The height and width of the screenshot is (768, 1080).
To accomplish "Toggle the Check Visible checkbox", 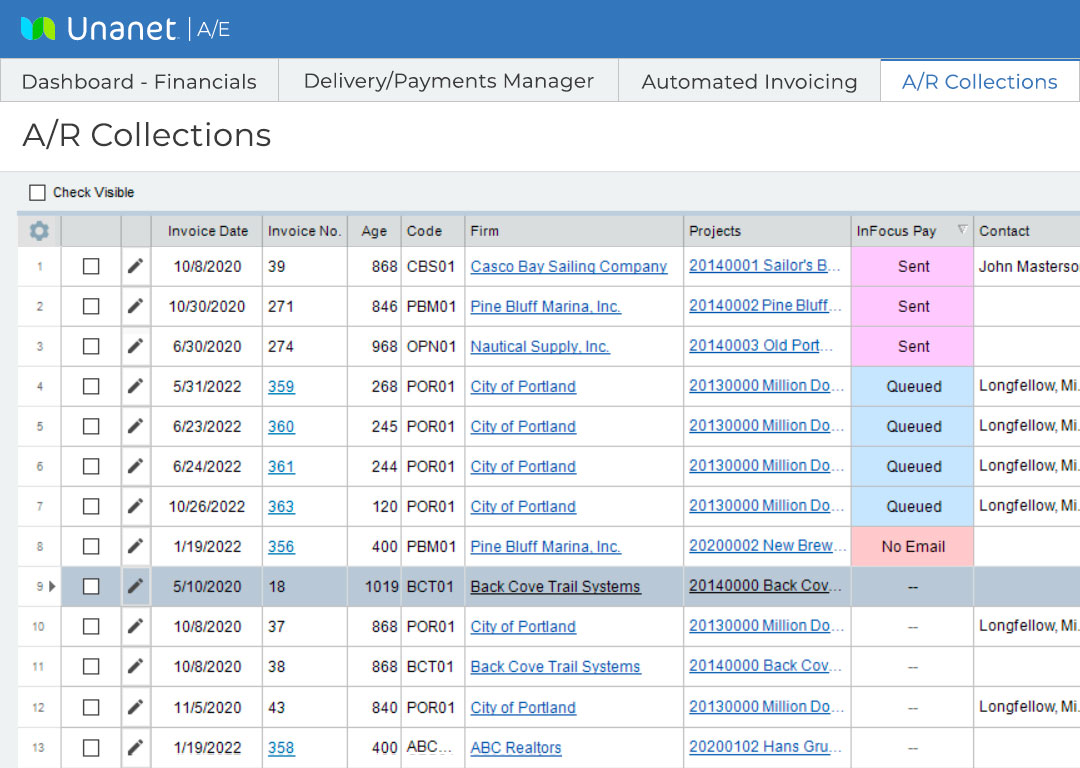I will point(37,192).
